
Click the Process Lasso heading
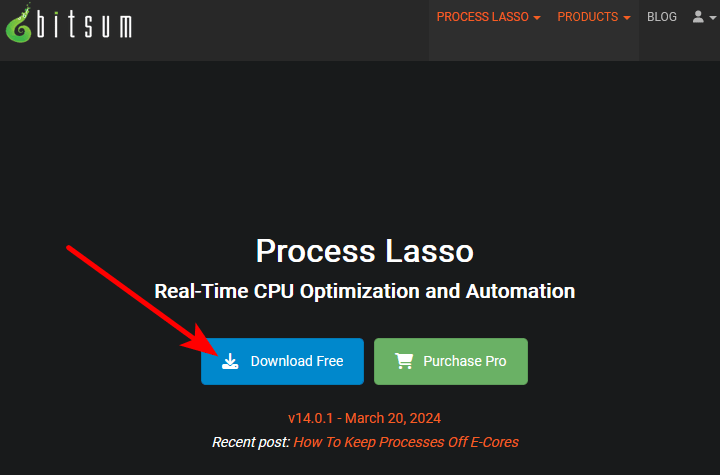364,250
